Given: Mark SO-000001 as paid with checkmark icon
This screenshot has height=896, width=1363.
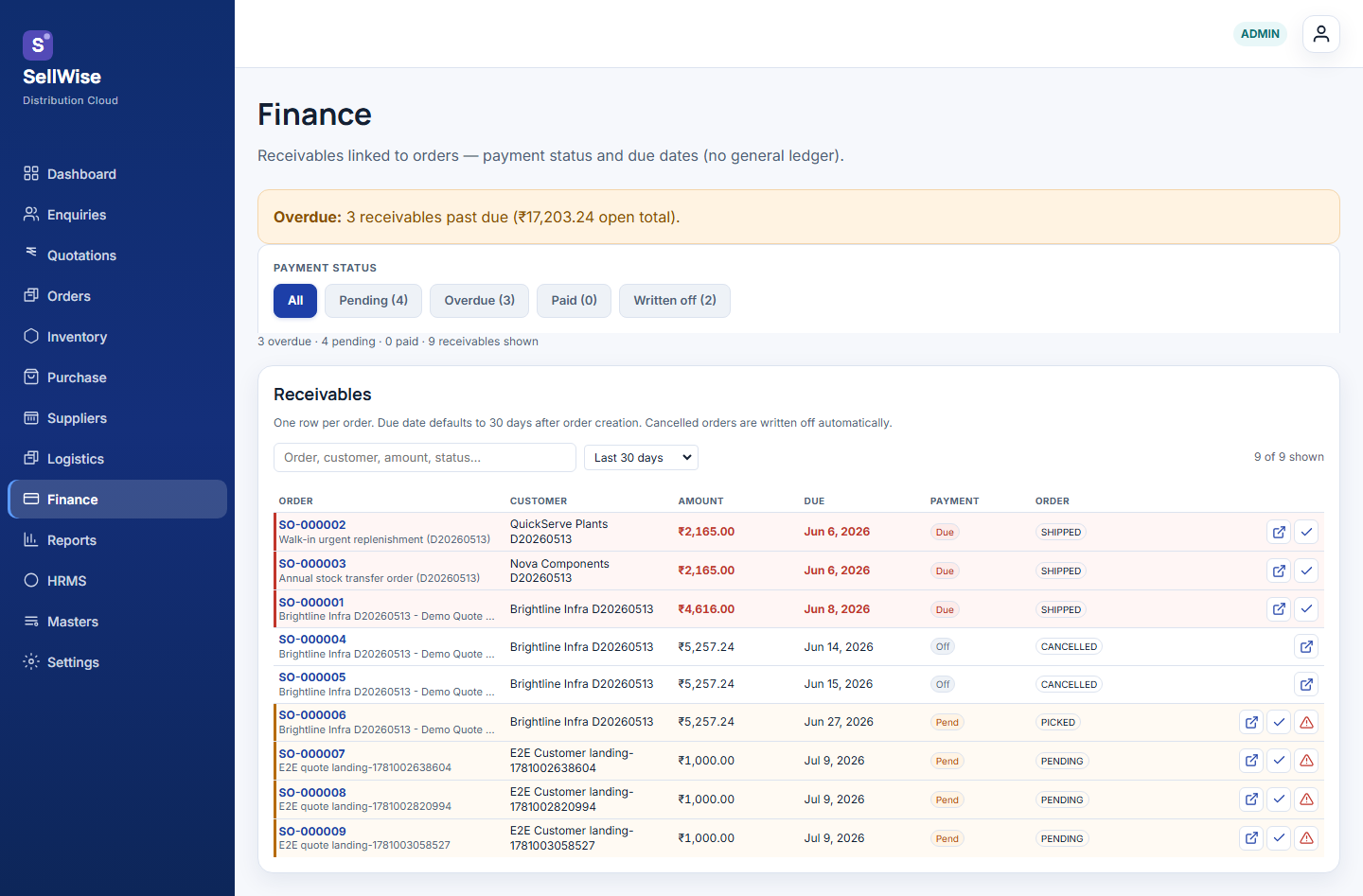Looking at the screenshot, I should [x=1306, y=608].
